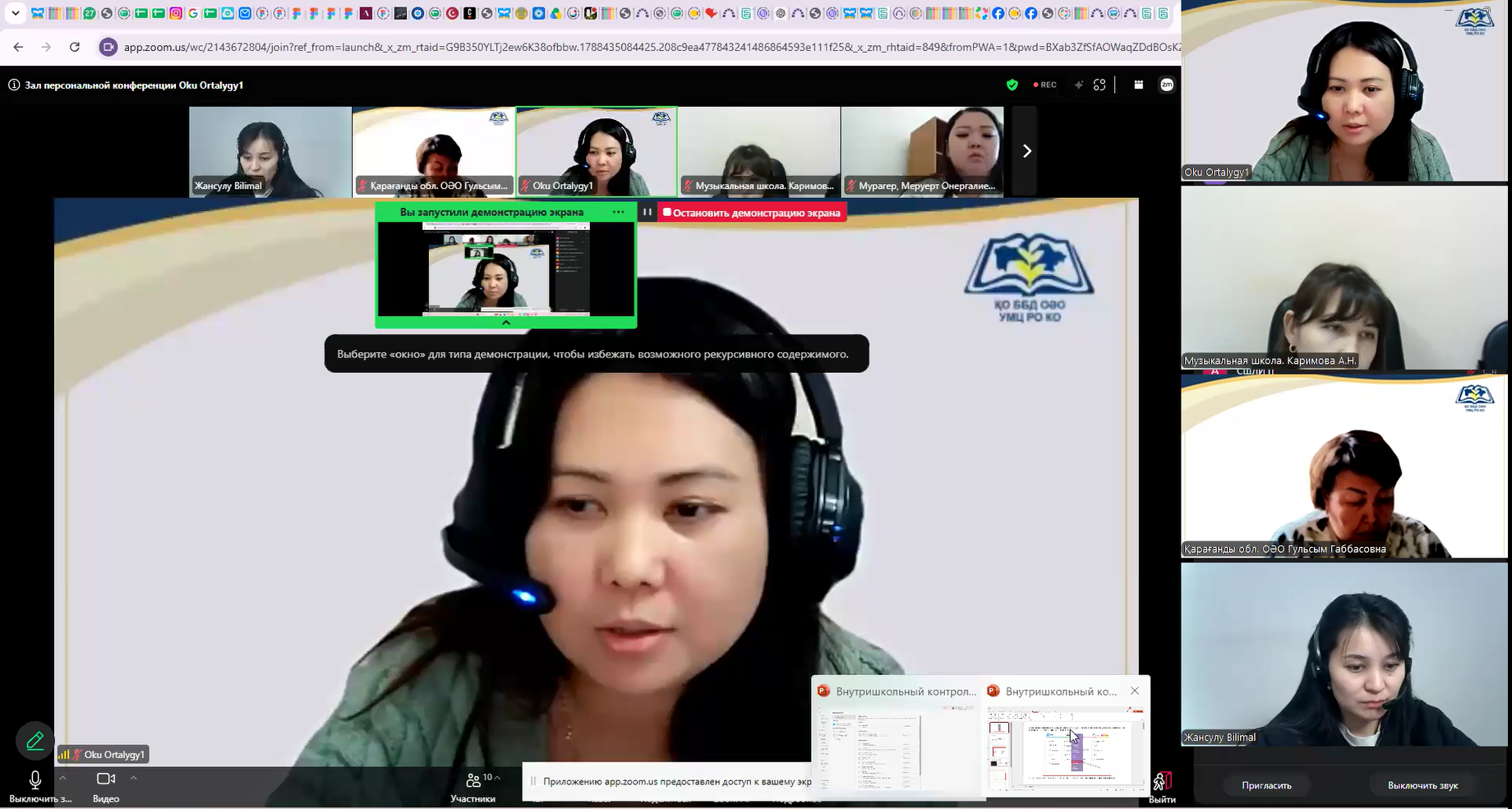Screen dimensions: 1512x809
Task: Select second Внутришкольный PowerPoint window thumbnail
Action: tap(1067, 738)
